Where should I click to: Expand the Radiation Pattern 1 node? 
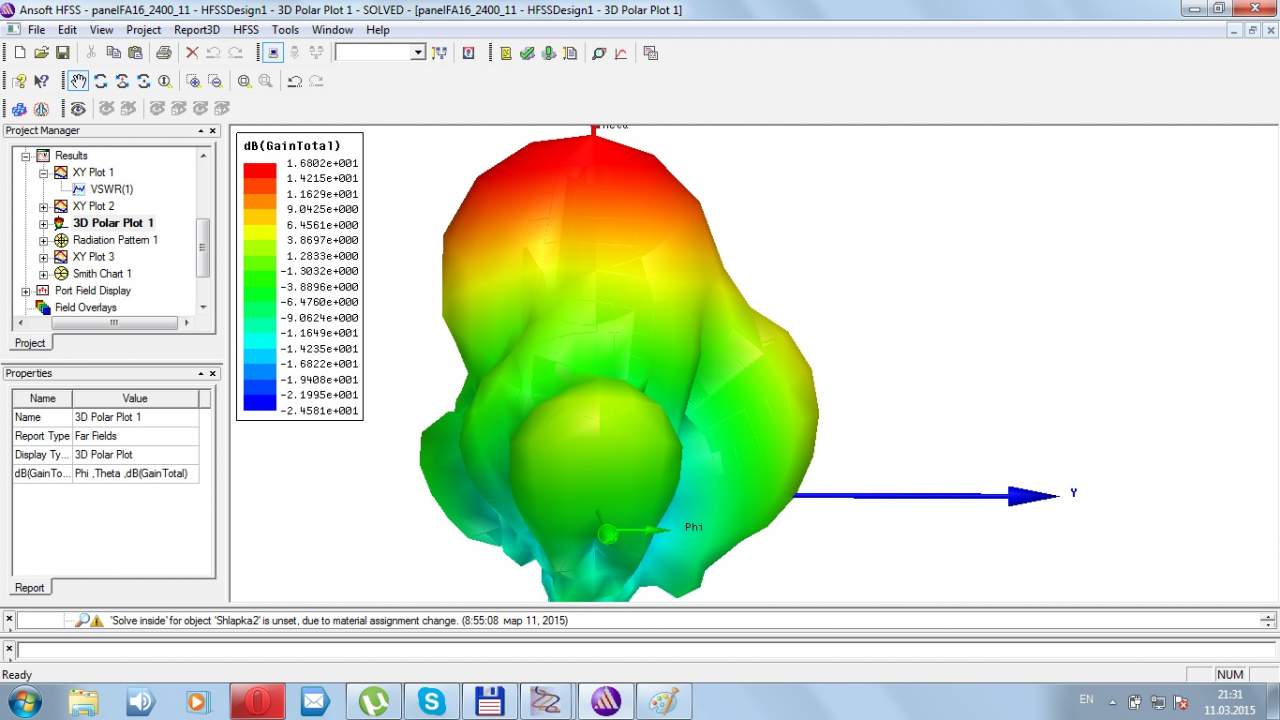point(44,240)
